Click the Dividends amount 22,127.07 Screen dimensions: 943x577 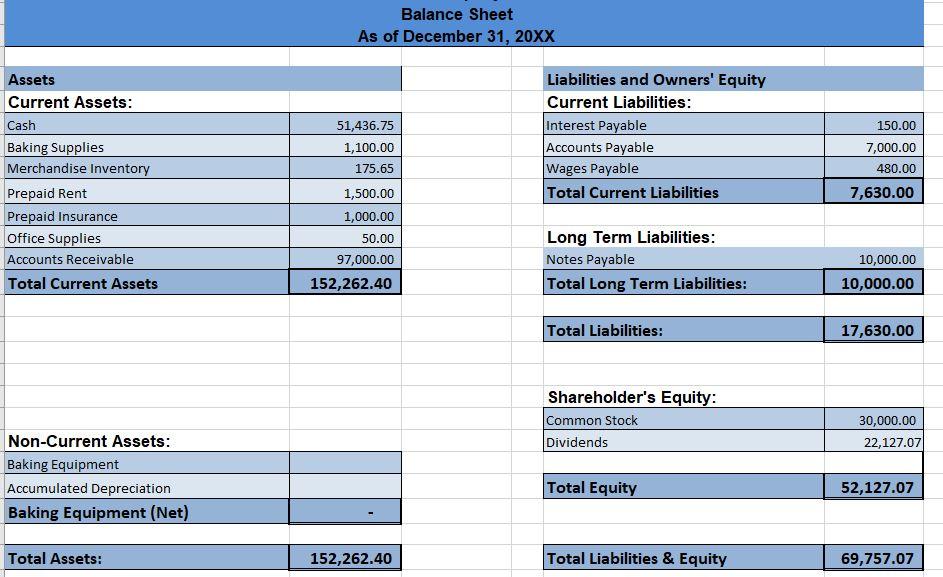(x=872, y=441)
